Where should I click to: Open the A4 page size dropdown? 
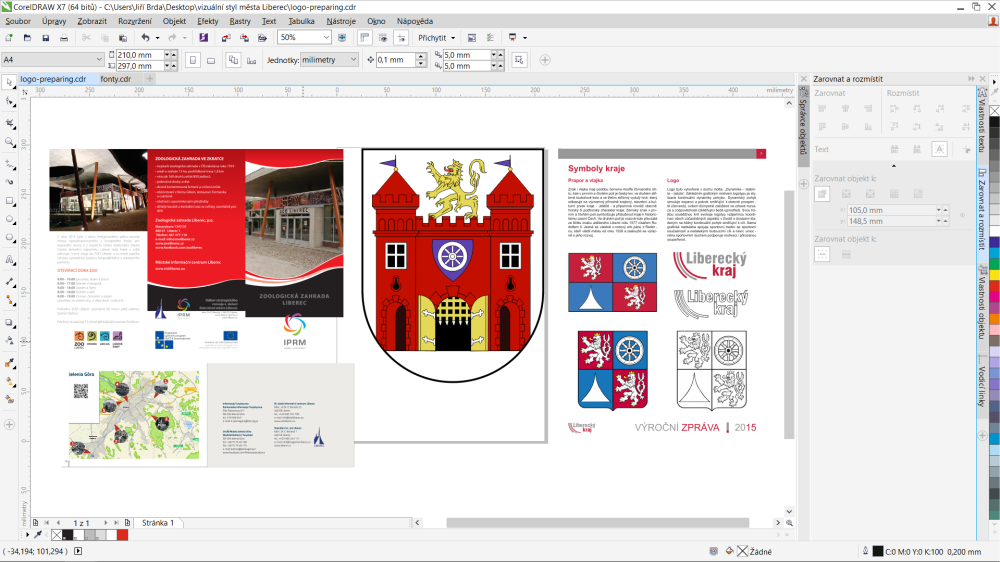point(99,59)
